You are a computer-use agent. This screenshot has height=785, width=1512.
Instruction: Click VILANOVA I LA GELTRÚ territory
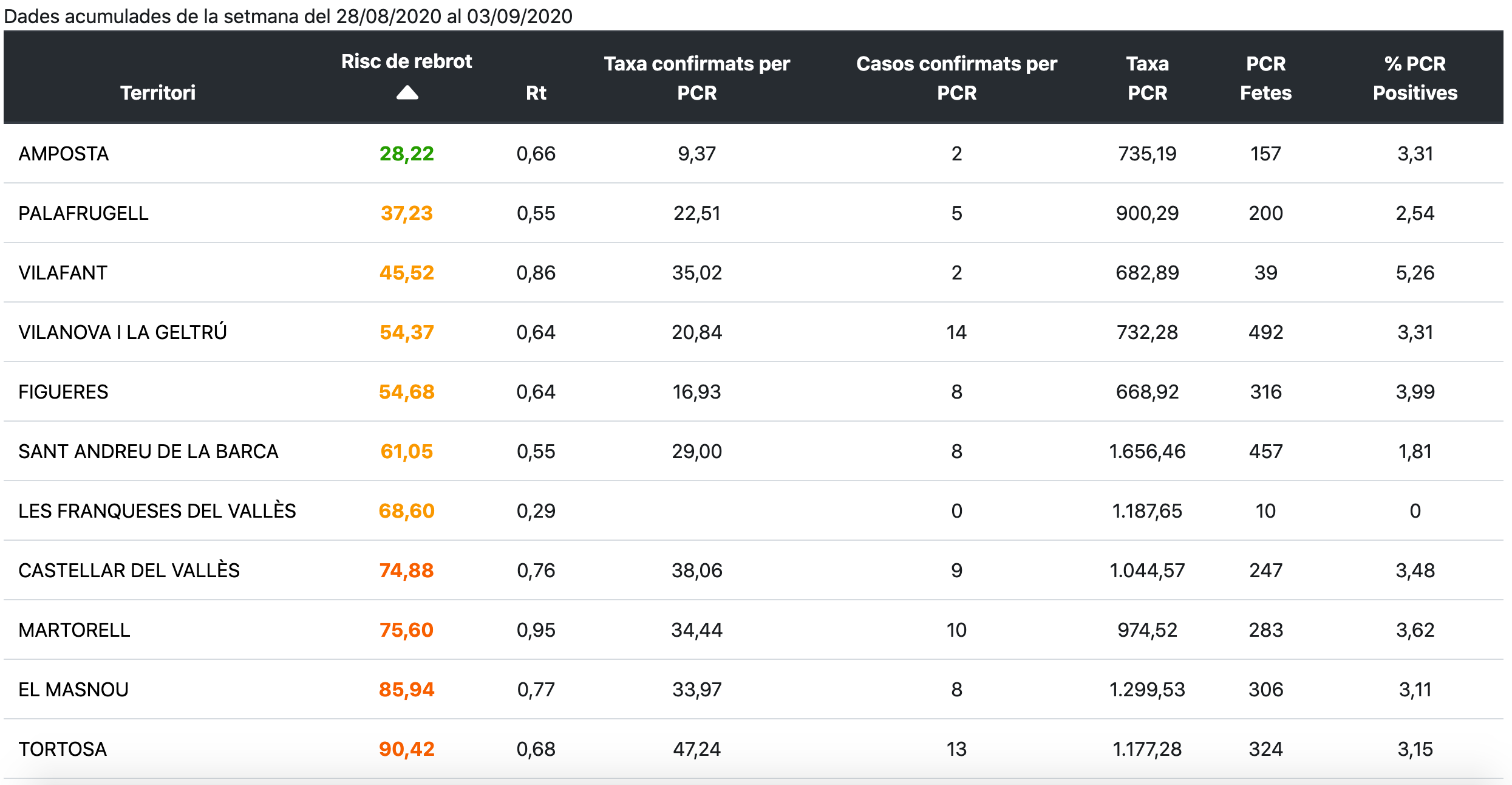coord(123,332)
